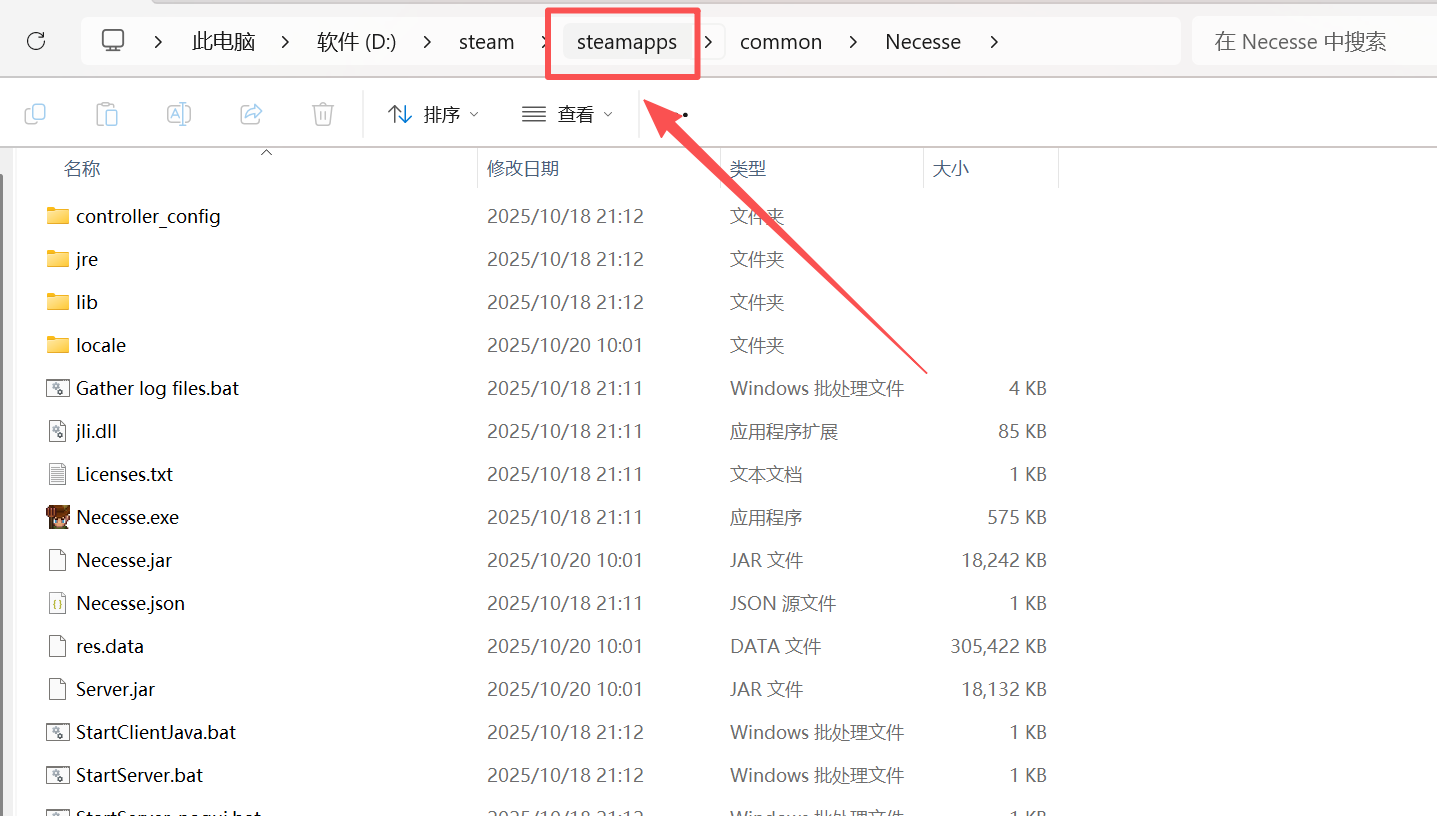Viewport: 1437px width, 816px height.
Task: Click the This PC monitor icon in the address bar
Action: coord(113,41)
